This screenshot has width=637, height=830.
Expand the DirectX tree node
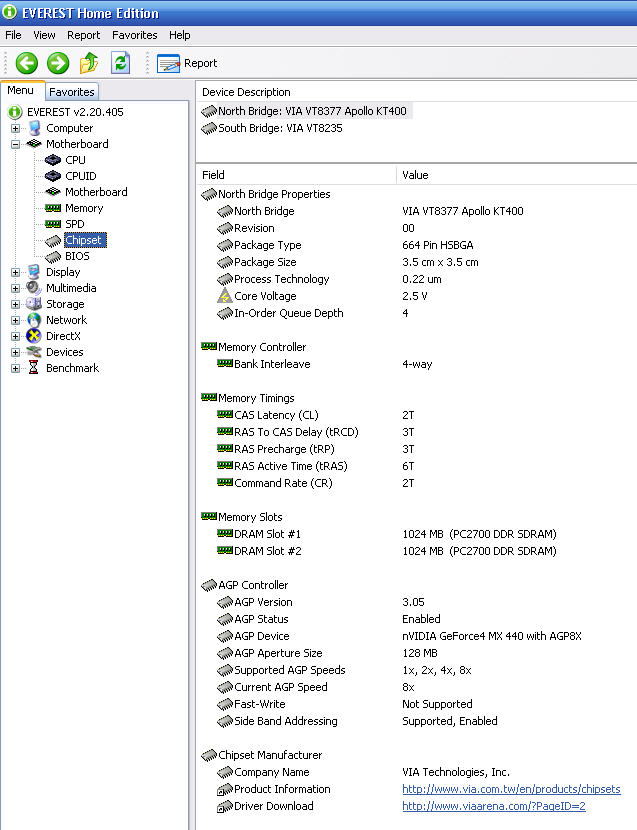pos(15,336)
